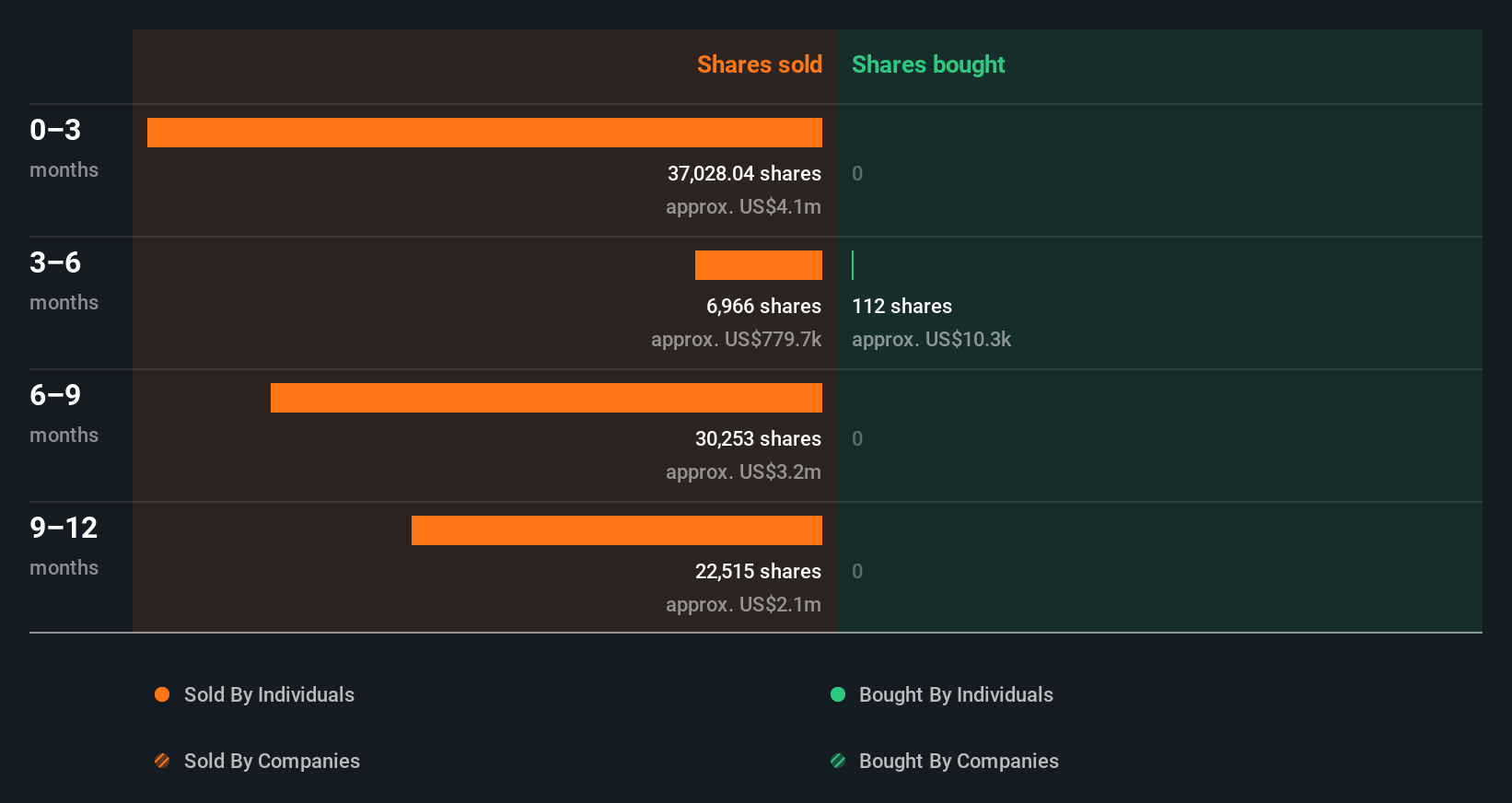Click the thin green 3–6 months bought bar
1512x803 pixels.
pos(853,265)
